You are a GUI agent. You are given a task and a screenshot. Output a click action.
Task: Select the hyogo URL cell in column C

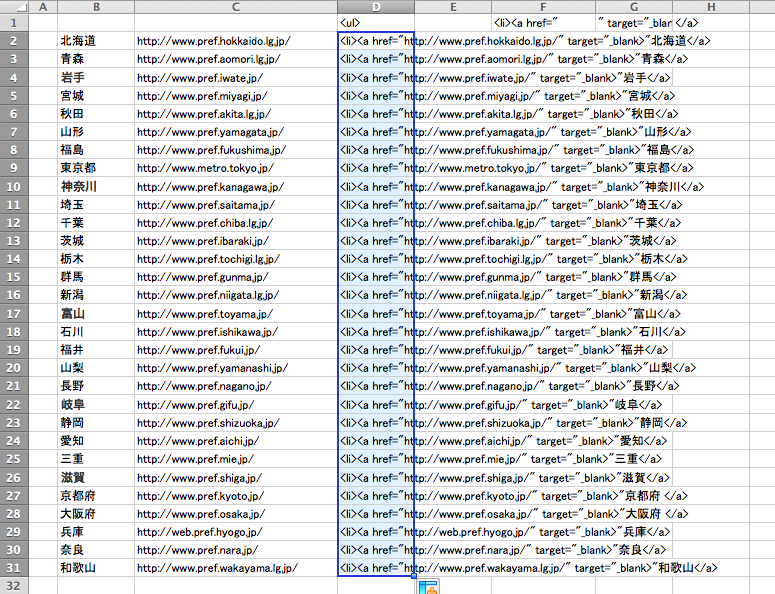point(235,532)
